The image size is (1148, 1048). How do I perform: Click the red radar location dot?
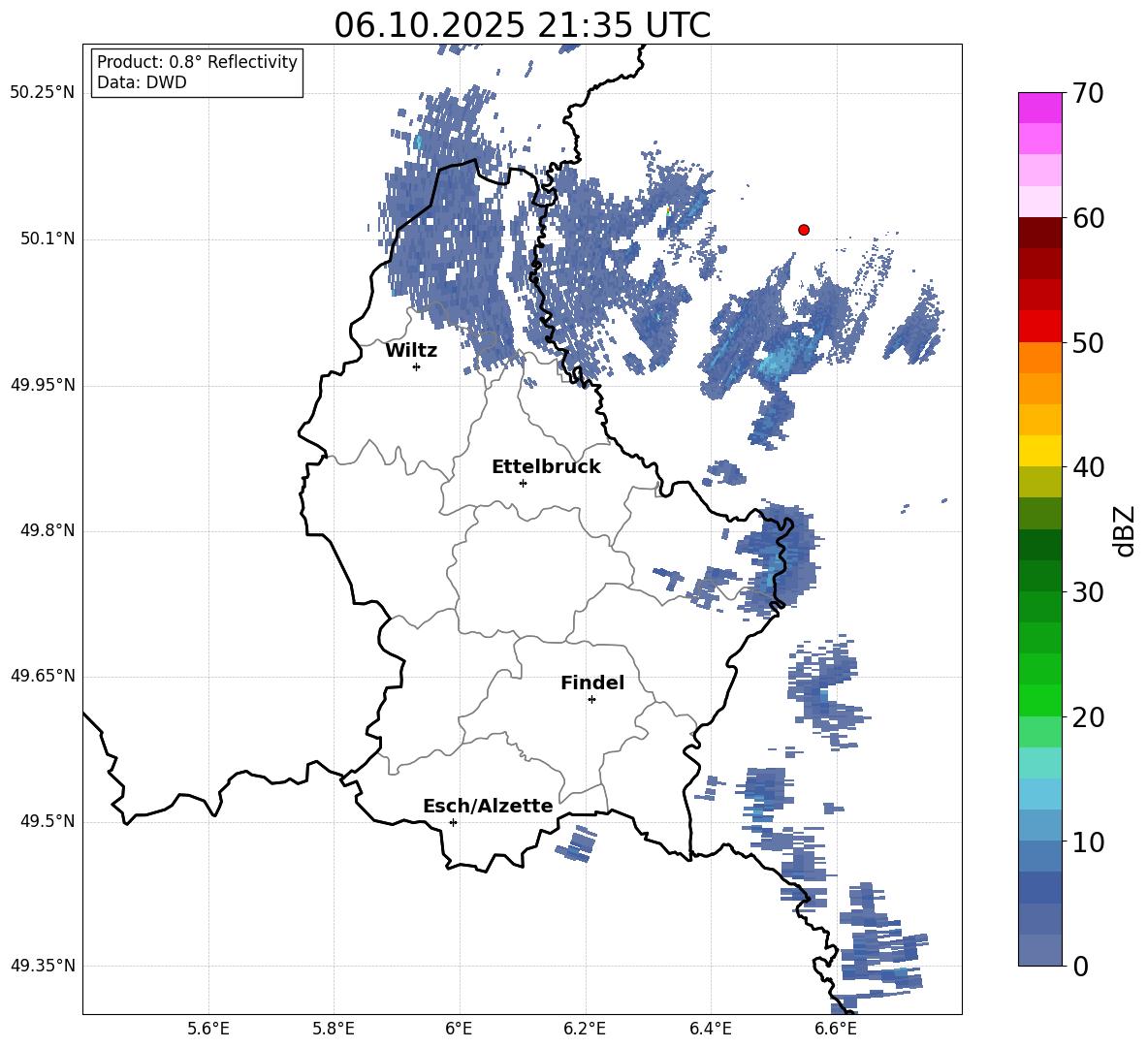click(804, 230)
